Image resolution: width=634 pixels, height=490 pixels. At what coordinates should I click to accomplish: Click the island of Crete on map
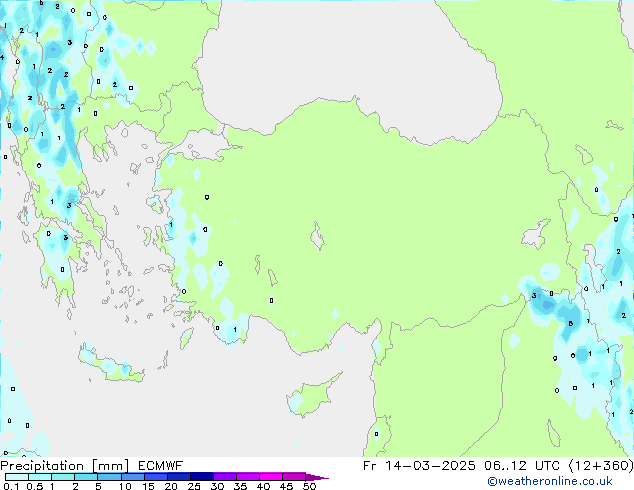point(111,364)
